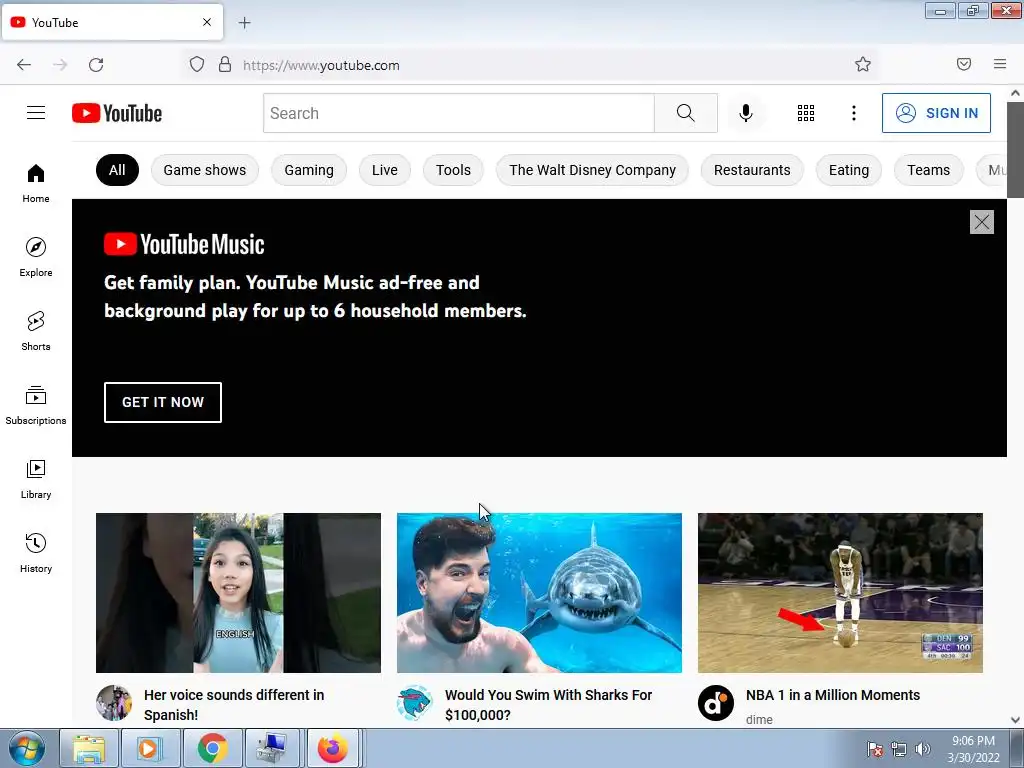The image size is (1024, 768).
Task: Open History in the sidebar
Action: coord(36,553)
